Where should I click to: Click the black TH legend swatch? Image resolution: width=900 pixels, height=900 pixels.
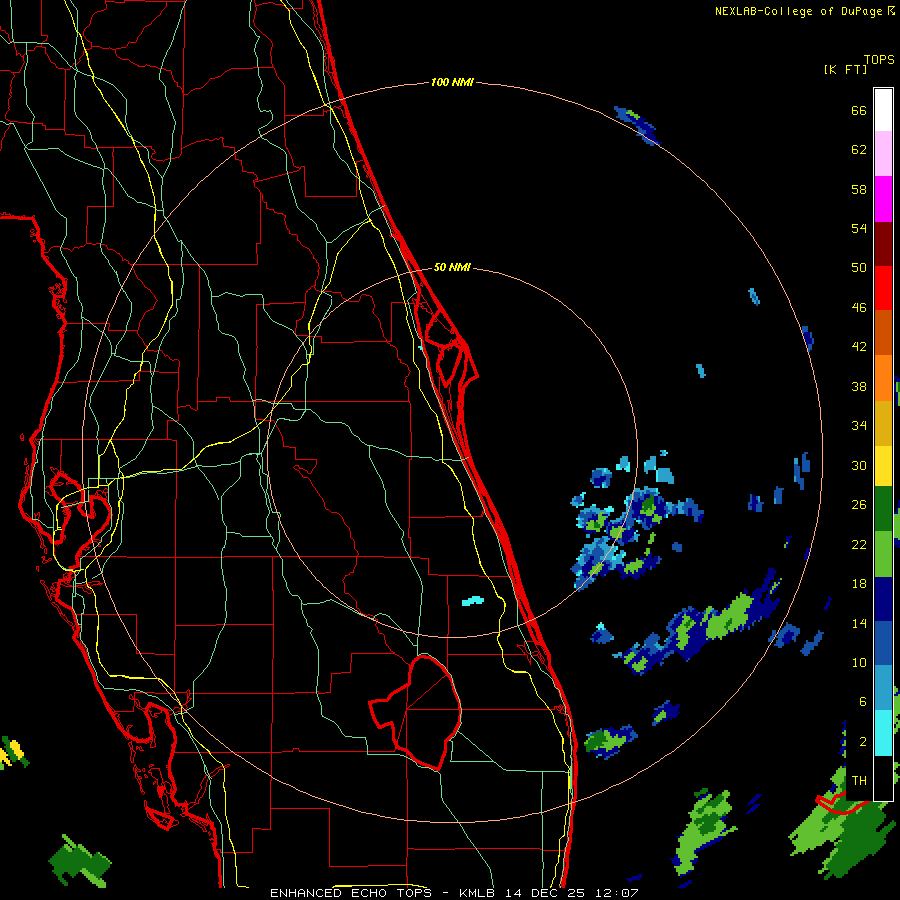point(883,778)
